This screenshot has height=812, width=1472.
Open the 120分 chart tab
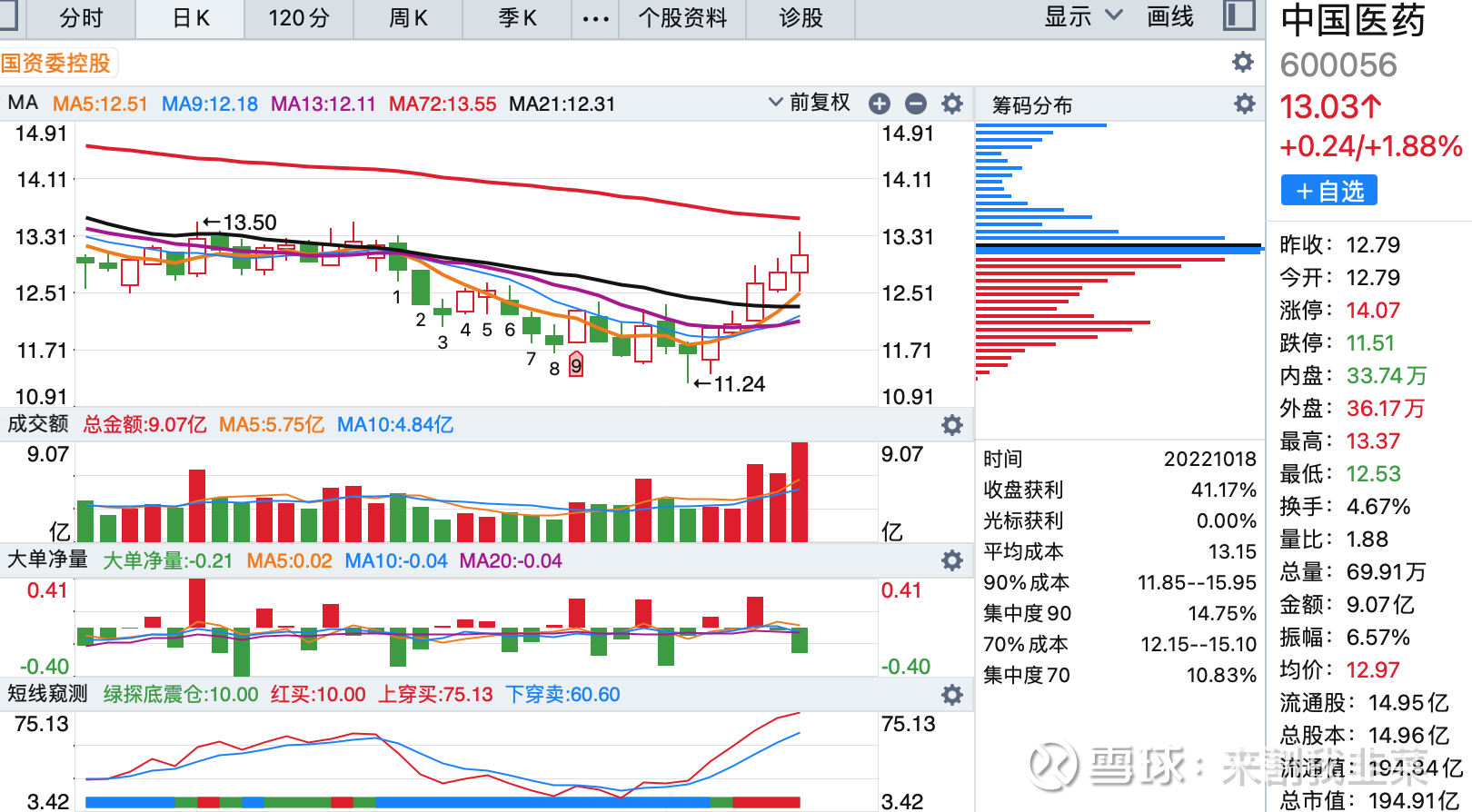[299, 18]
